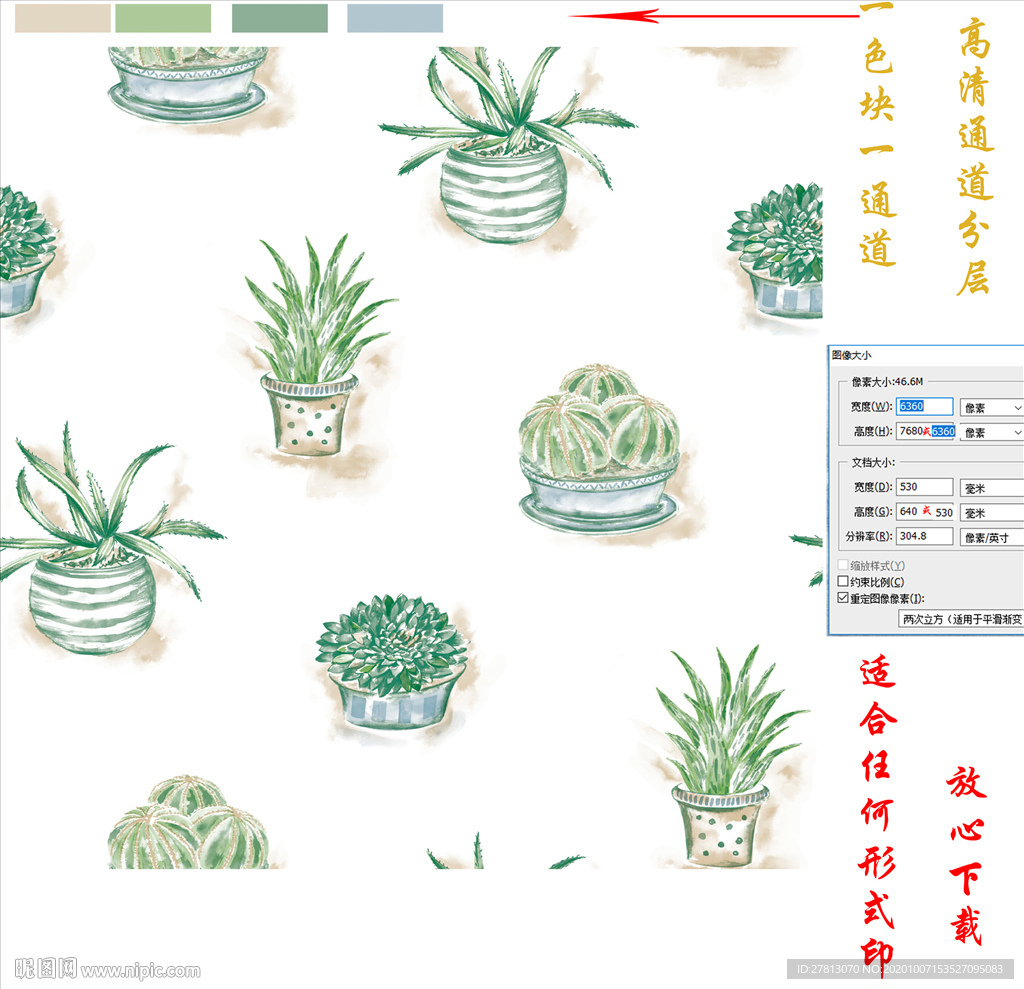Open the 宽度(D) 毫米 unit dropdown
Screen dimensions: 1024x989
(x=991, y=487)
